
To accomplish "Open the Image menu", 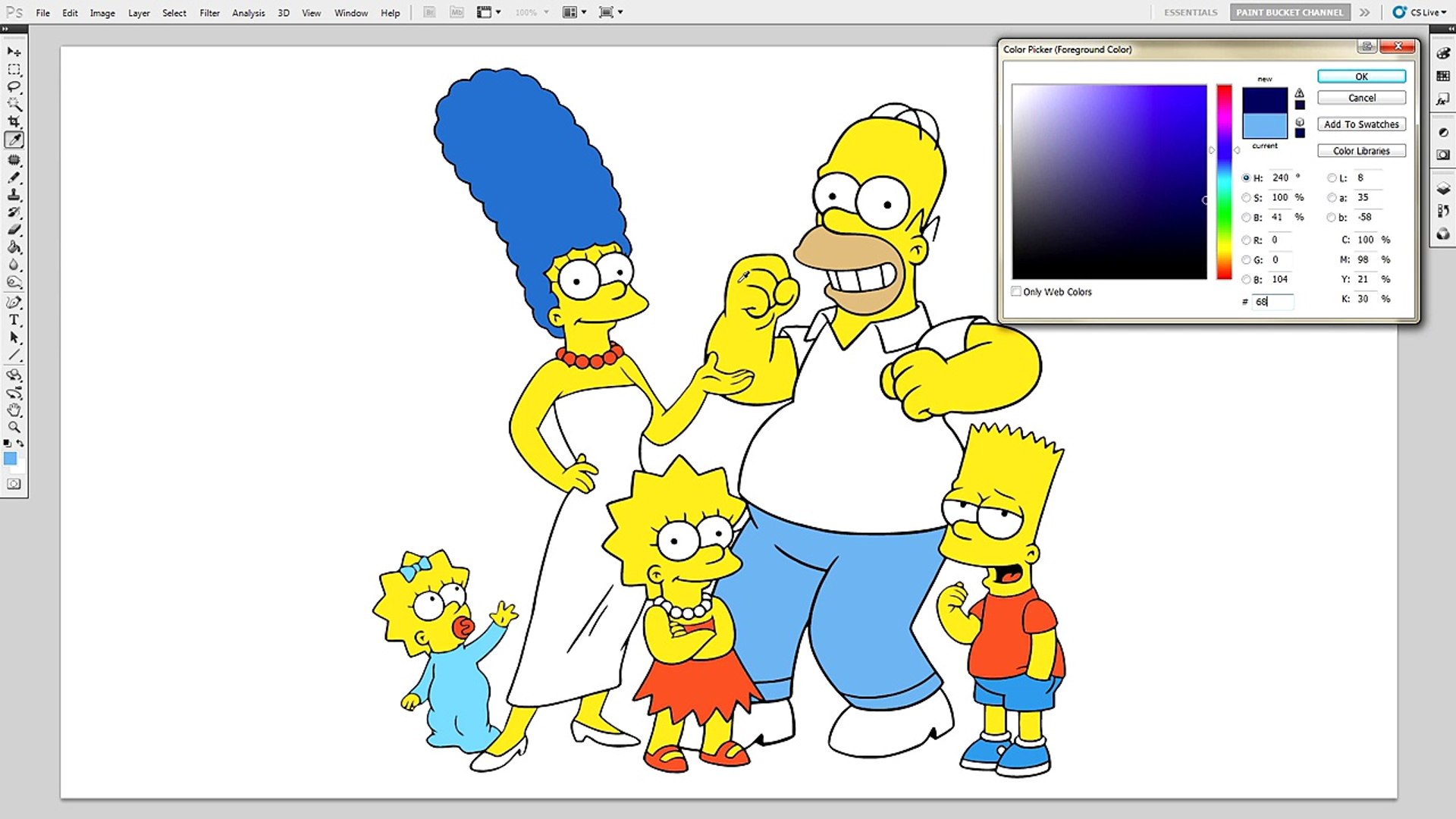I will click(102, 13).
